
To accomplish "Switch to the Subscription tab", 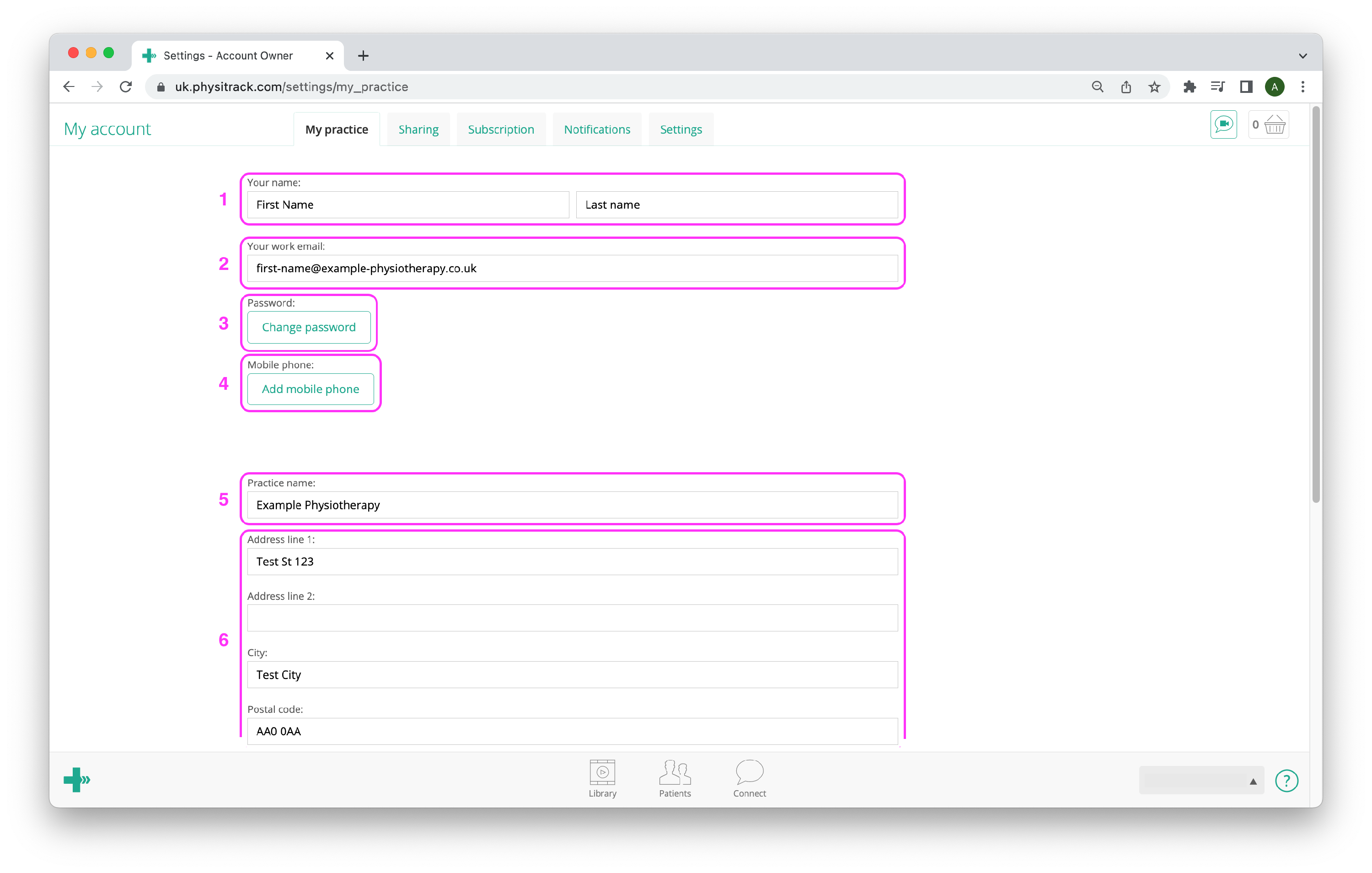I will [x=501, y=129].
